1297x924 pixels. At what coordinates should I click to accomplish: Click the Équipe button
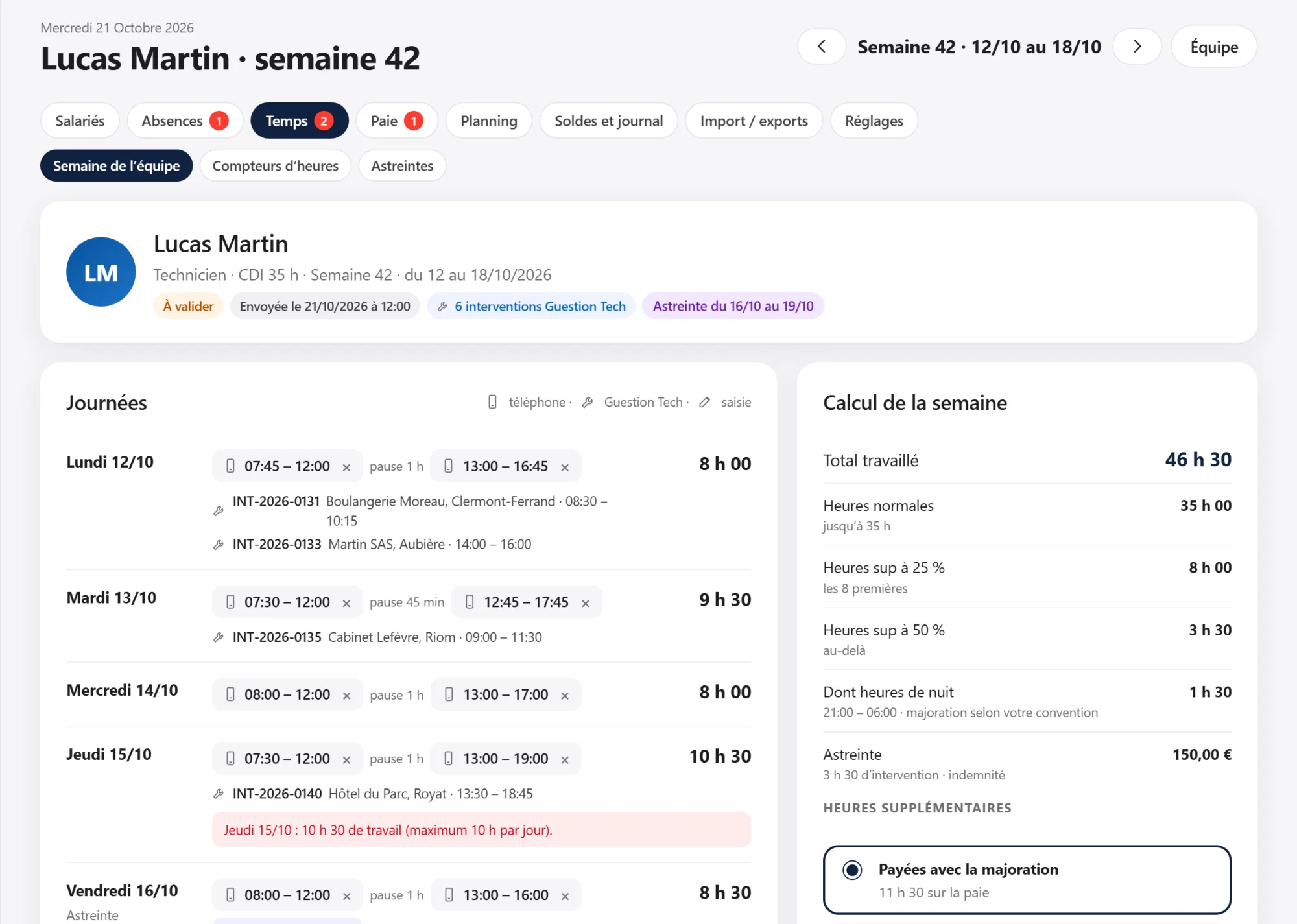click(1214, 47)
